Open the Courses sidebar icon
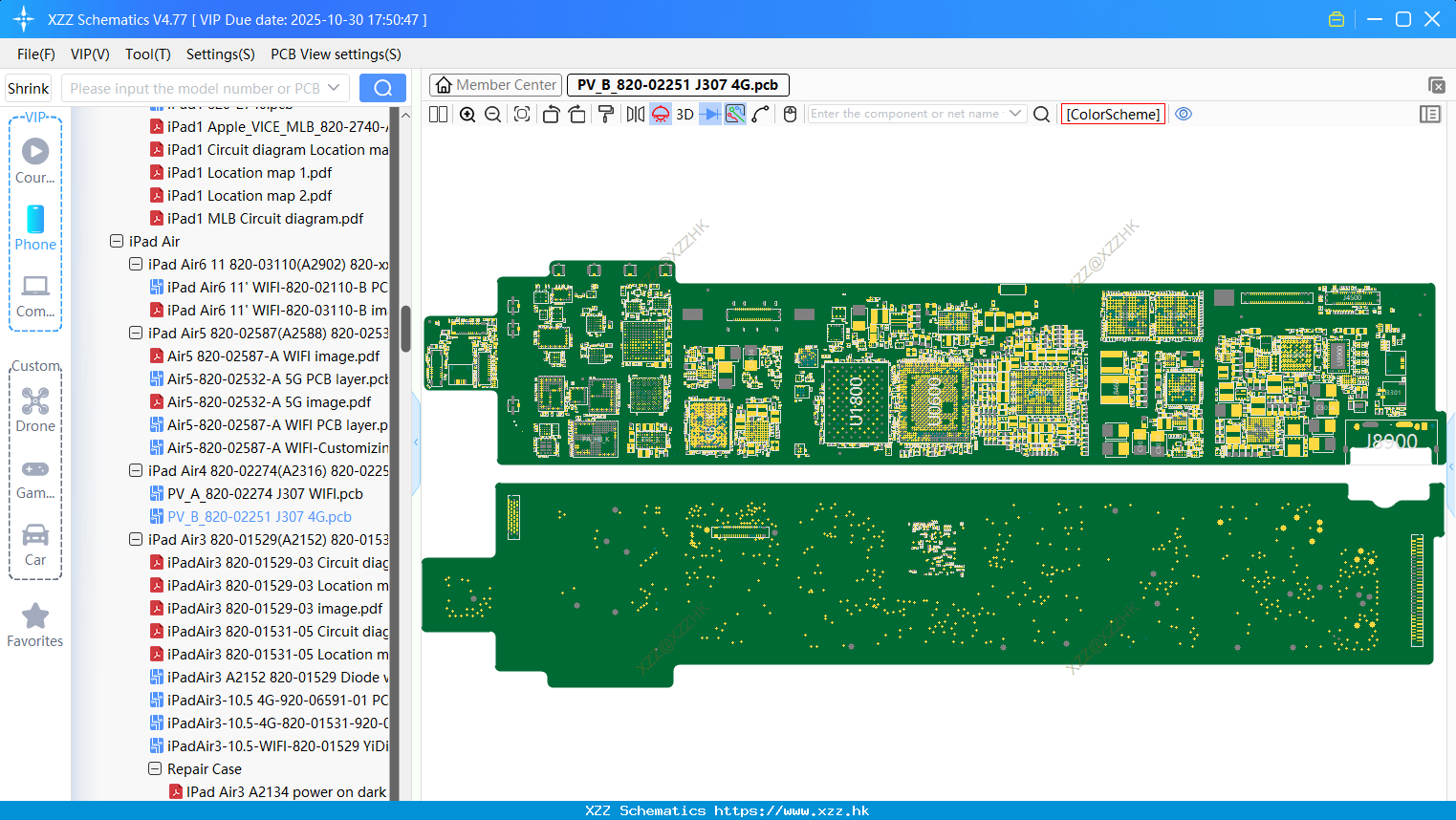The width and height of the screenshot is (1456, 820). [35, 161]
